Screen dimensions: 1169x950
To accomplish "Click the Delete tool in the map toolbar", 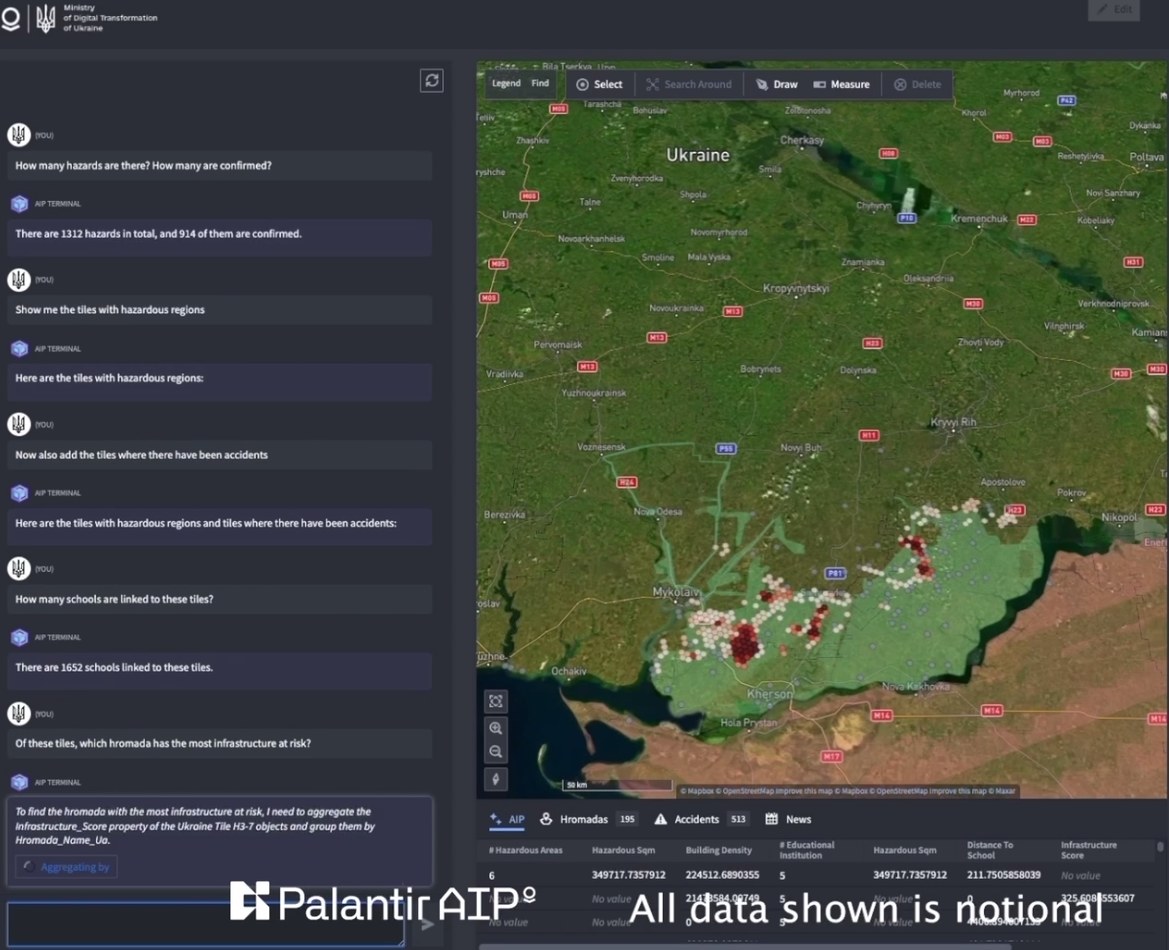I will point(917,84).
